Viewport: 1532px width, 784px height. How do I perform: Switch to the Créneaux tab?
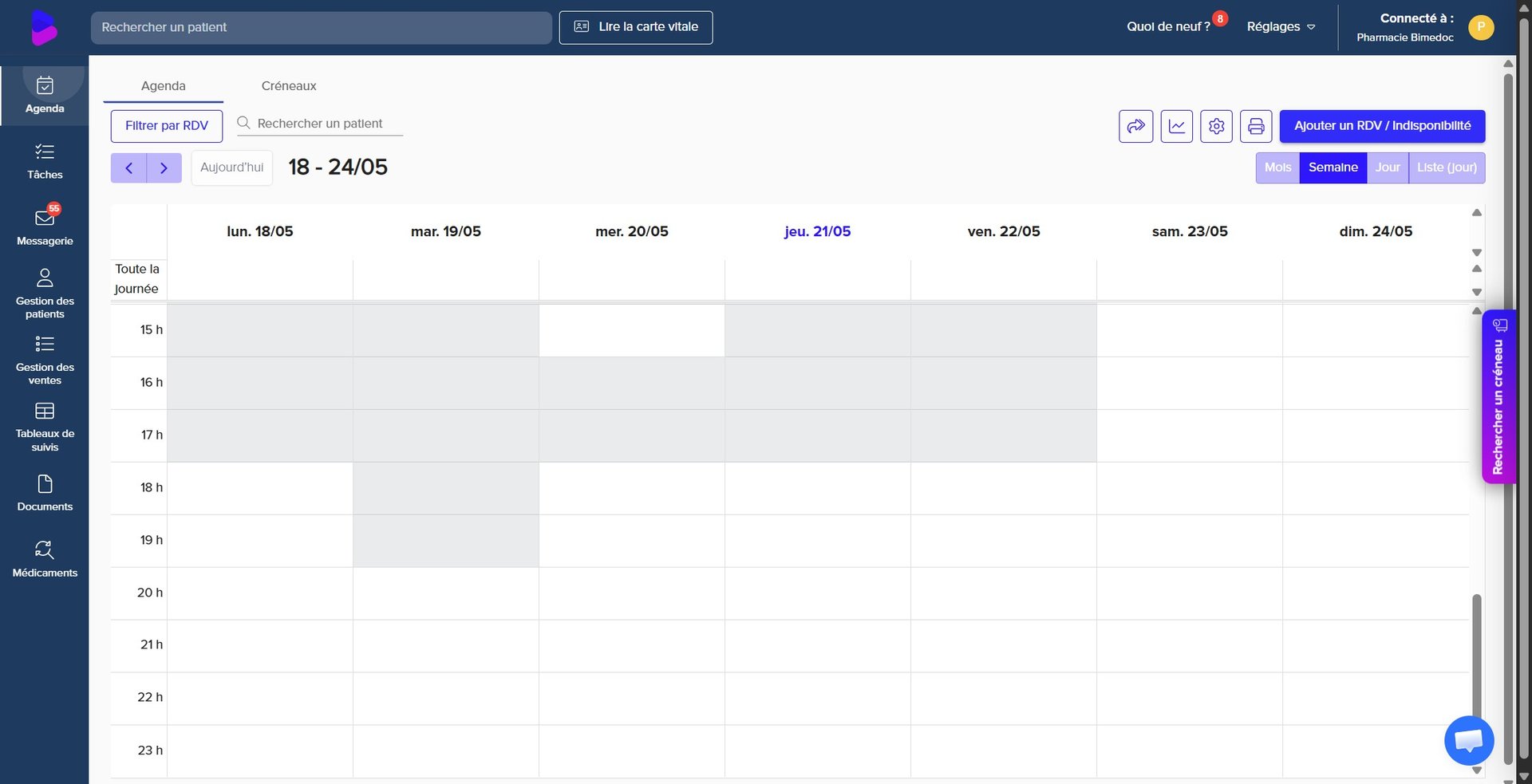click(289, 85)
